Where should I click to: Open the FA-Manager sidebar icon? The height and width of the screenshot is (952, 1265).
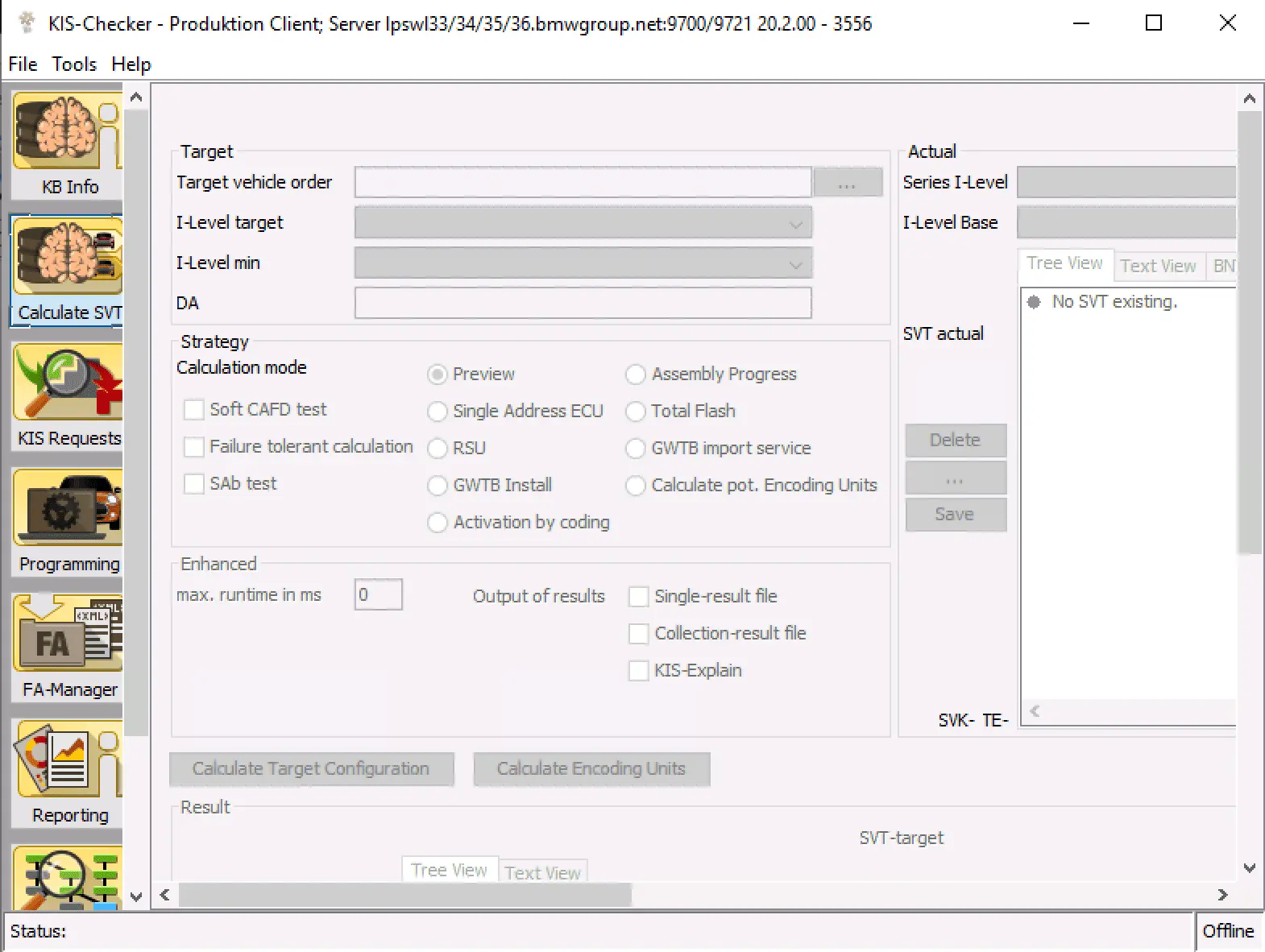[x=68, y=648]
